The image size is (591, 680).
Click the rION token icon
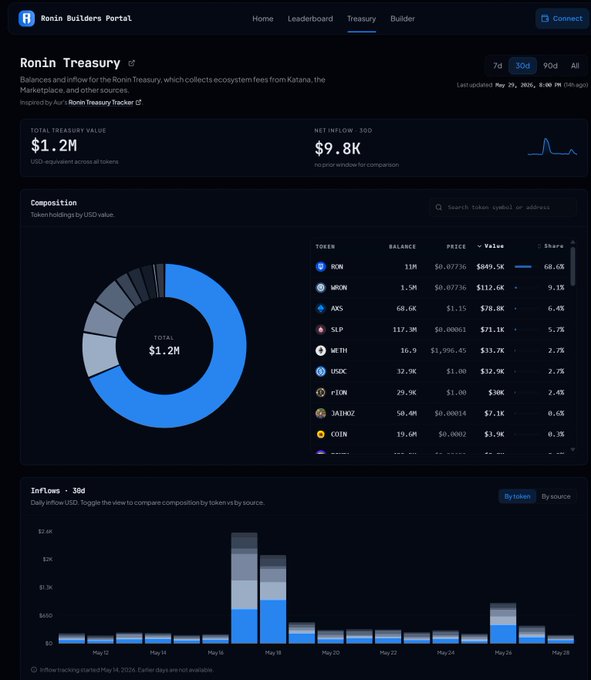click(320, 392)
